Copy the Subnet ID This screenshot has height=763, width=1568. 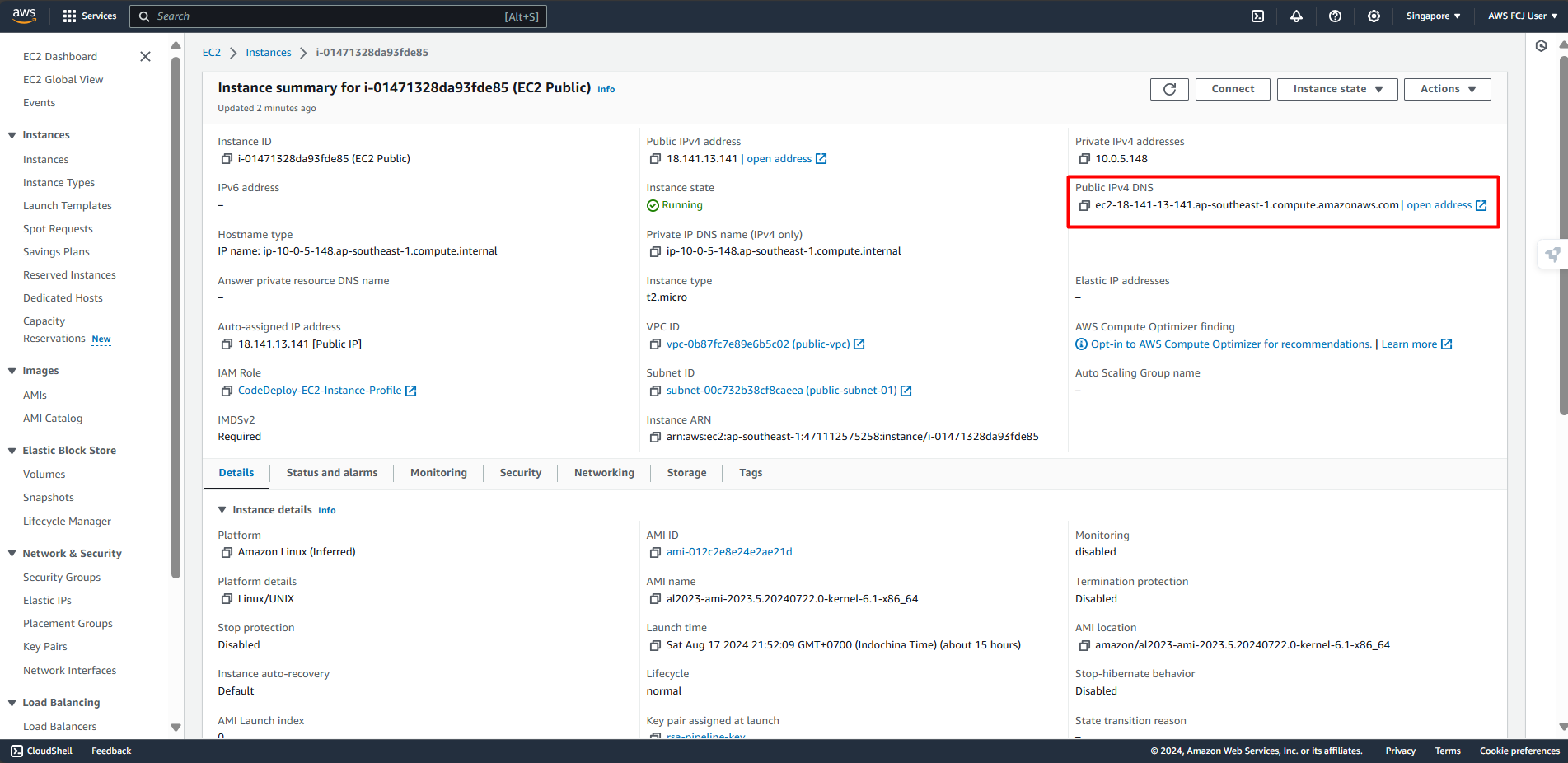pyautogui.click(x=655, y=391)
